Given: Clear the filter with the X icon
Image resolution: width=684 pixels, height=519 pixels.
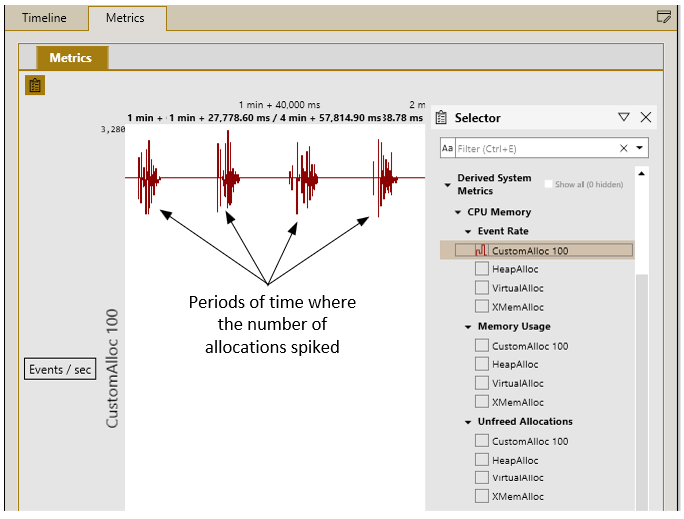Looking at the screenshot, I should [x=624, y=148].
